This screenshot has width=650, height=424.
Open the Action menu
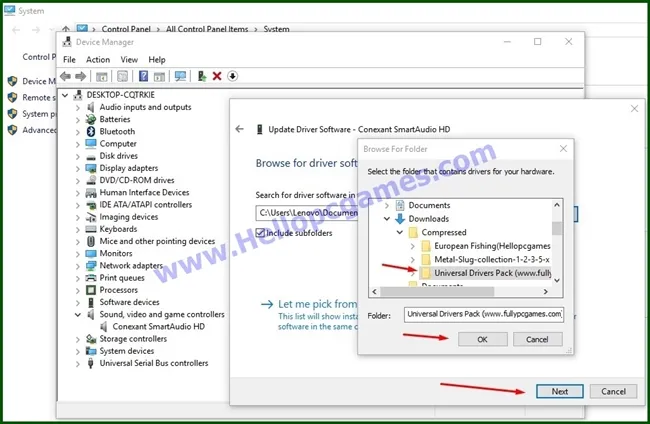tap(98, 60)
